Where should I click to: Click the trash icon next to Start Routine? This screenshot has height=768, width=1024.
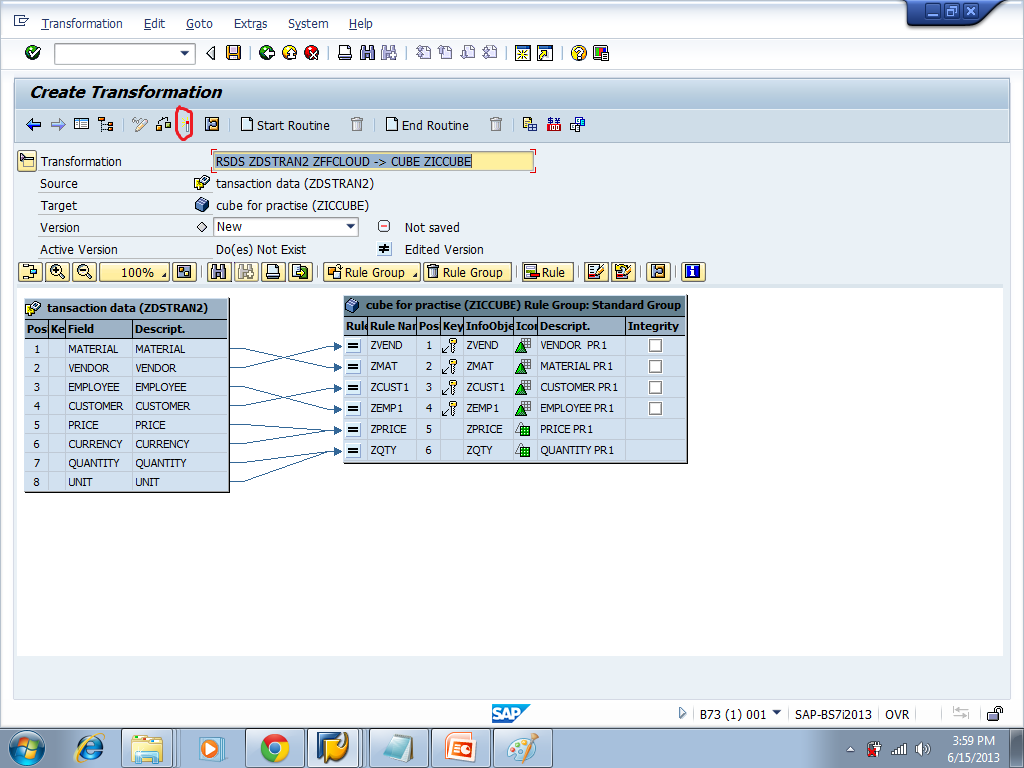tap(356, 124)
